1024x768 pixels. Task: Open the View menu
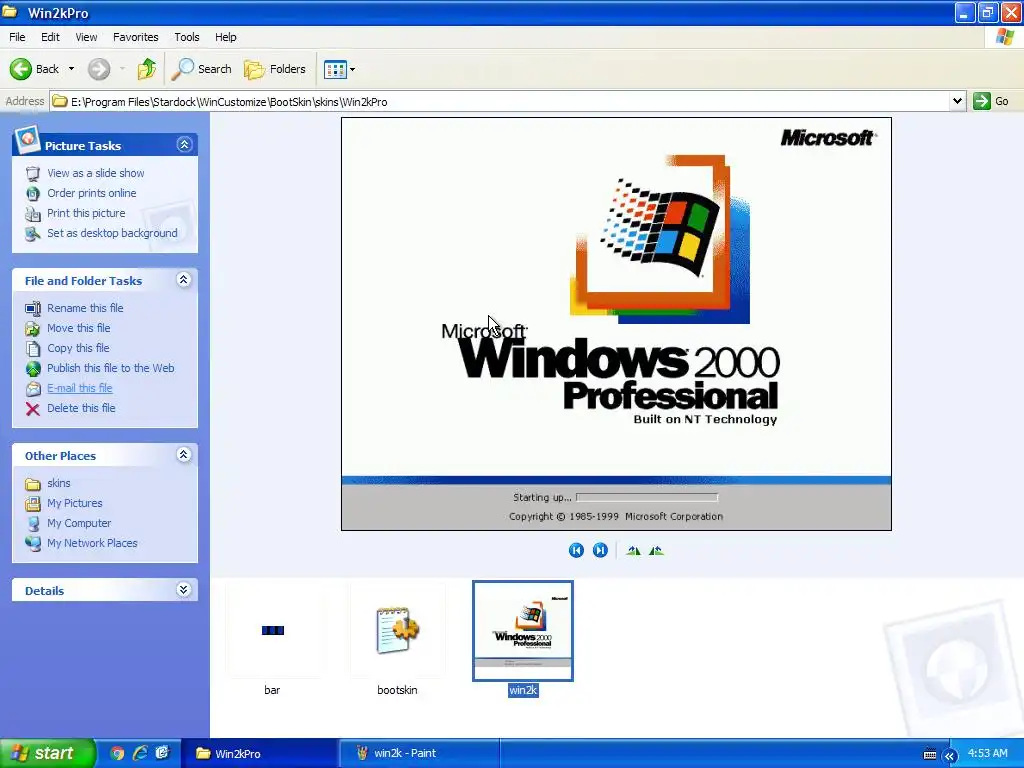[86, 37]
